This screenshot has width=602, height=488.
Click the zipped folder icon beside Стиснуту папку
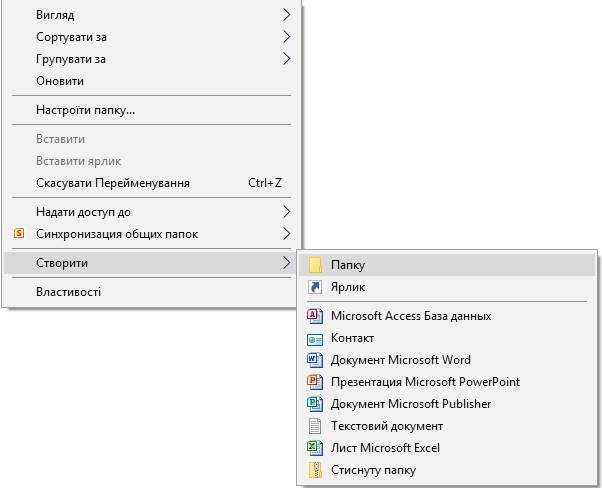315,470
